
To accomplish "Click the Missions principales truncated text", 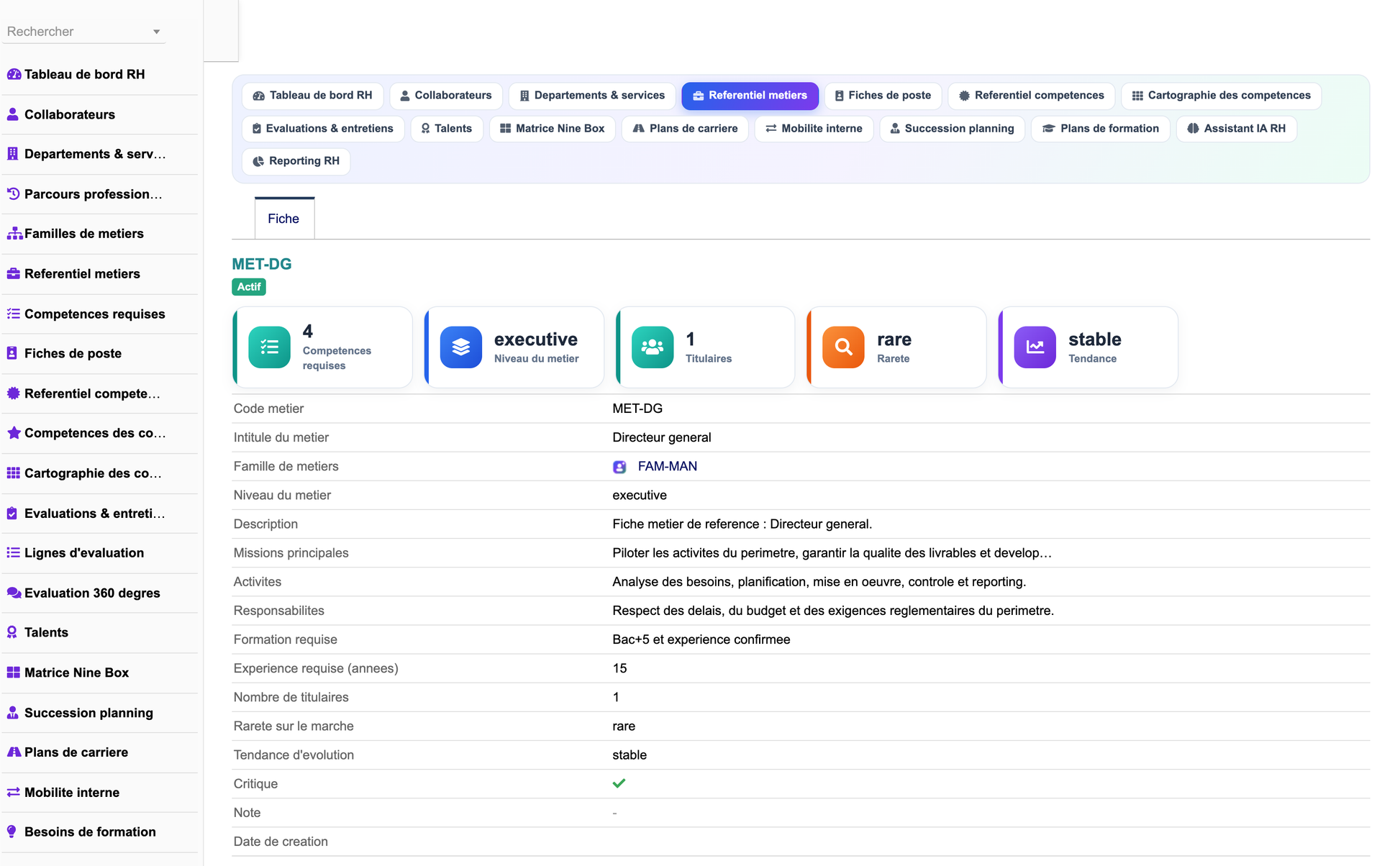I will (832, 553).
